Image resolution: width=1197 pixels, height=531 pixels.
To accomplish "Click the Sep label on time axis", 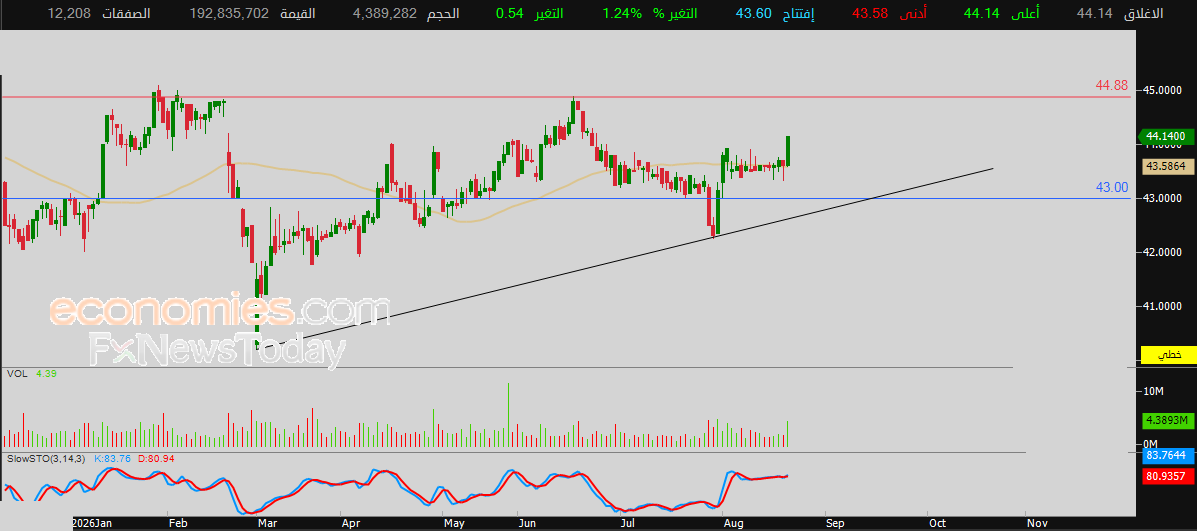I will [x=835, y=523].
